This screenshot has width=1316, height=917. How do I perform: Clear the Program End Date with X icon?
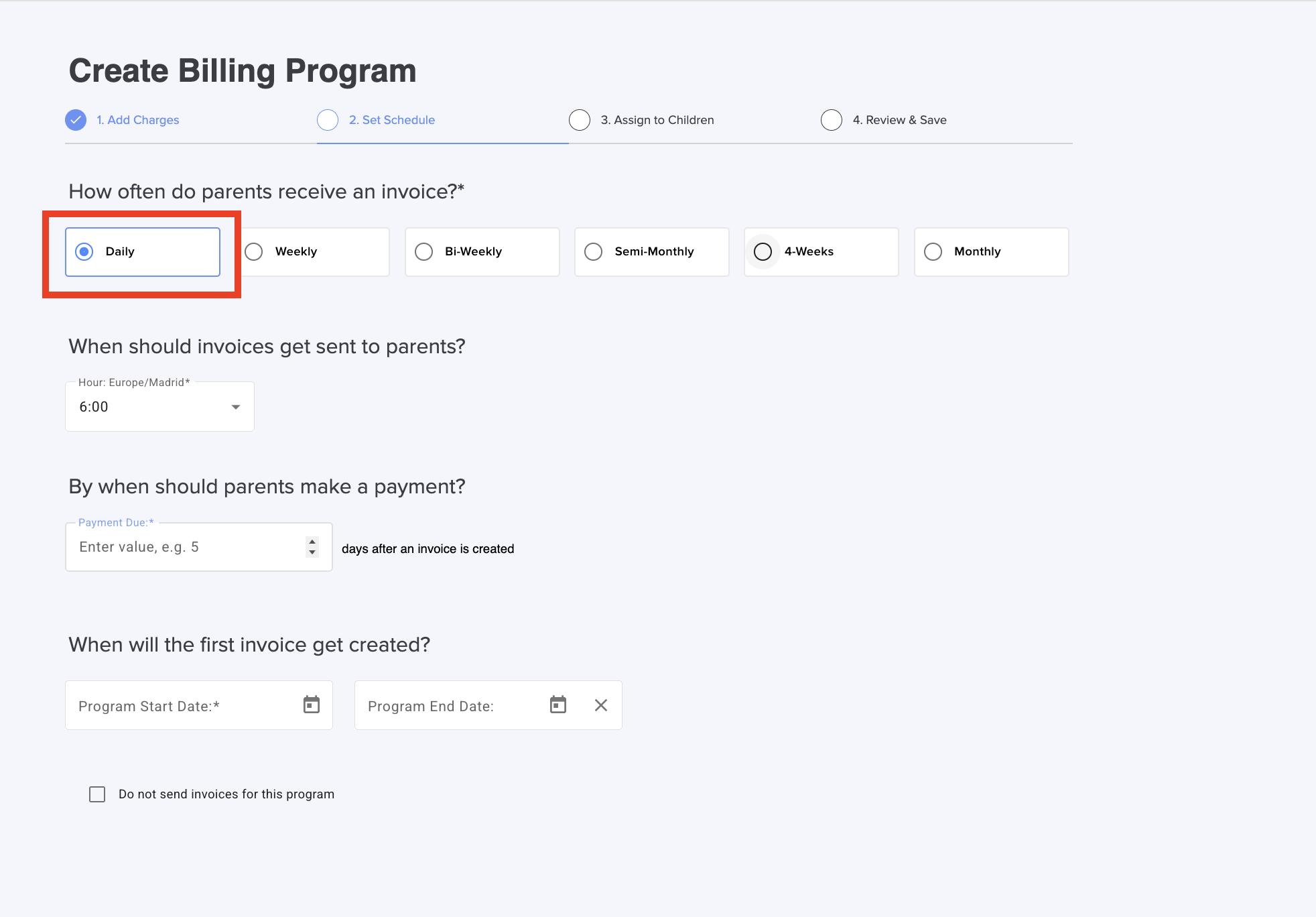pyautogui.click(x=601, y=705)
